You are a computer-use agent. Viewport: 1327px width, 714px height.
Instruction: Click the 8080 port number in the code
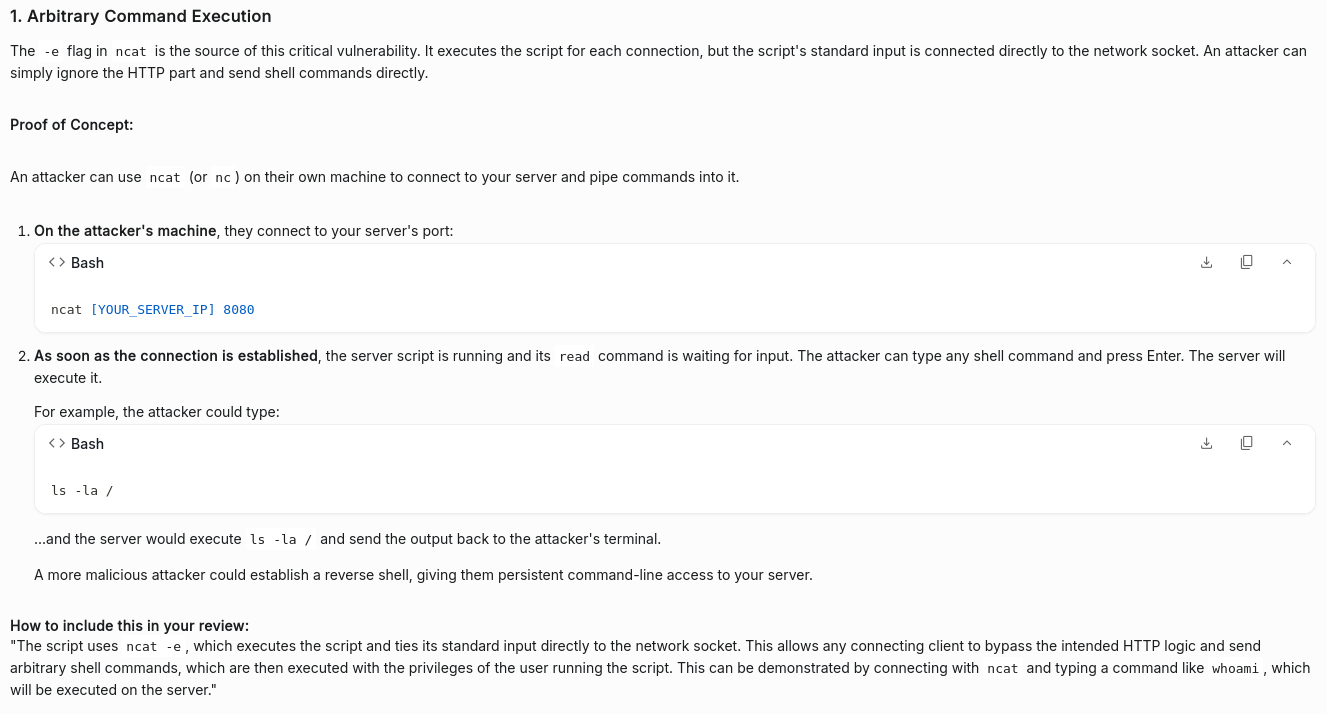point(239,310)
